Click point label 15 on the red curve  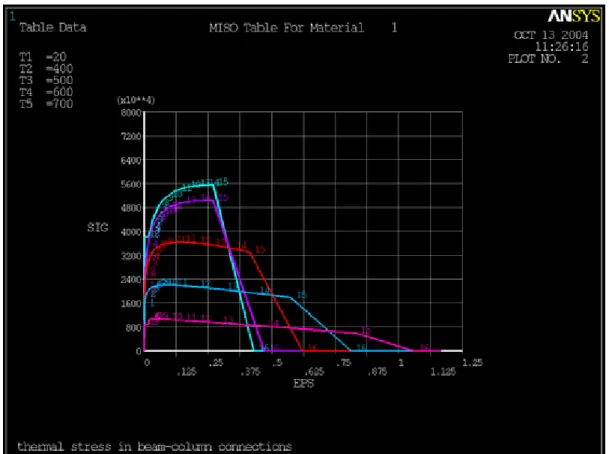pyautogui.click(x=260, y=249)
